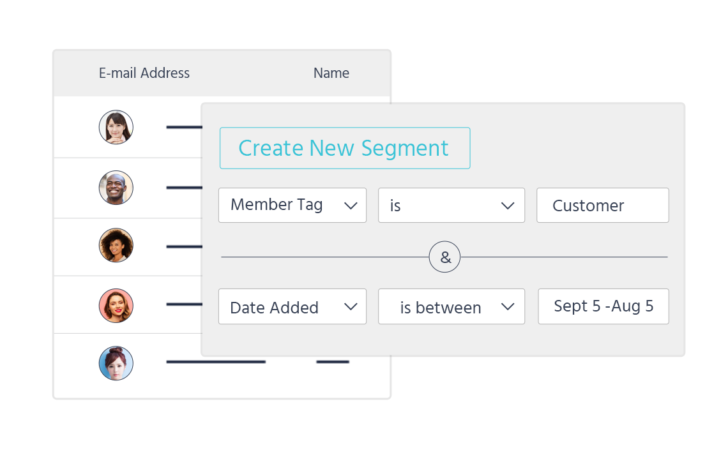This screenshot has height=457, width=728.
Task: Open the Member Tag dropdown
Action: coord(292,205)
